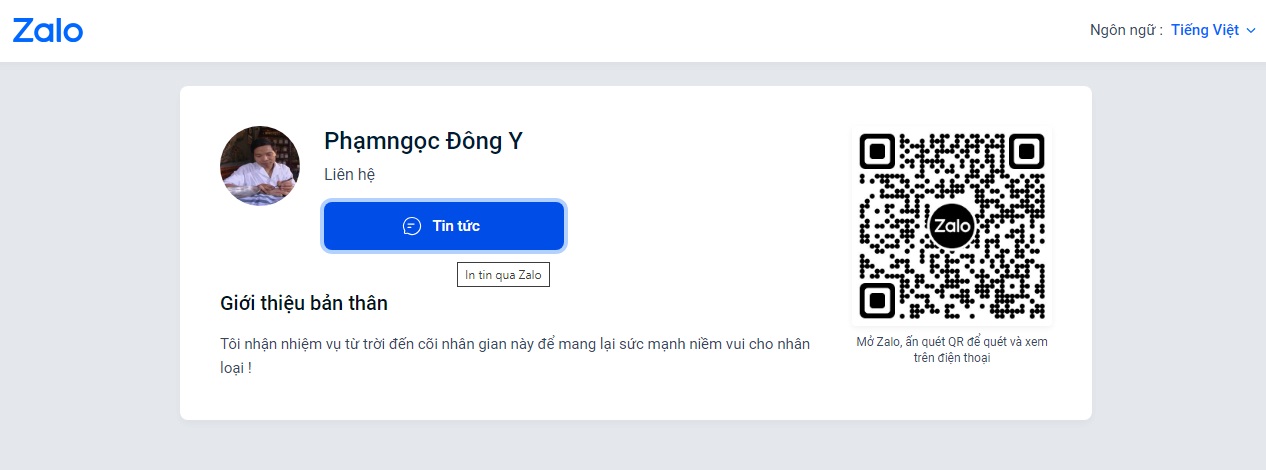Click the gray background below the profile card
1266x470 pixels.
(x=633, y=445)
